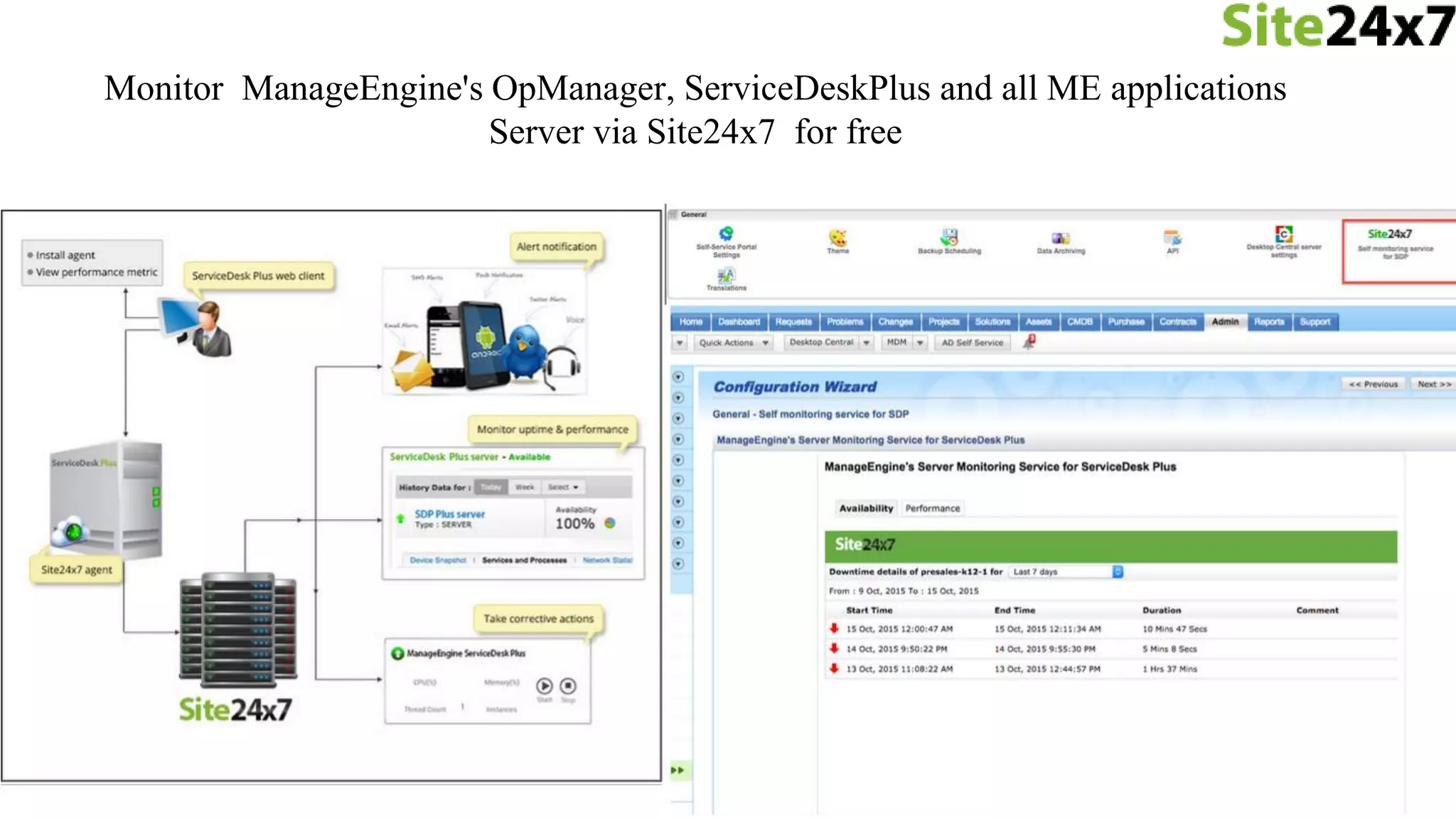Viewport: 1456px width, 819px height.
Task: Open the Translations icon
Action: pyautogui.click(x=726, y=275)
